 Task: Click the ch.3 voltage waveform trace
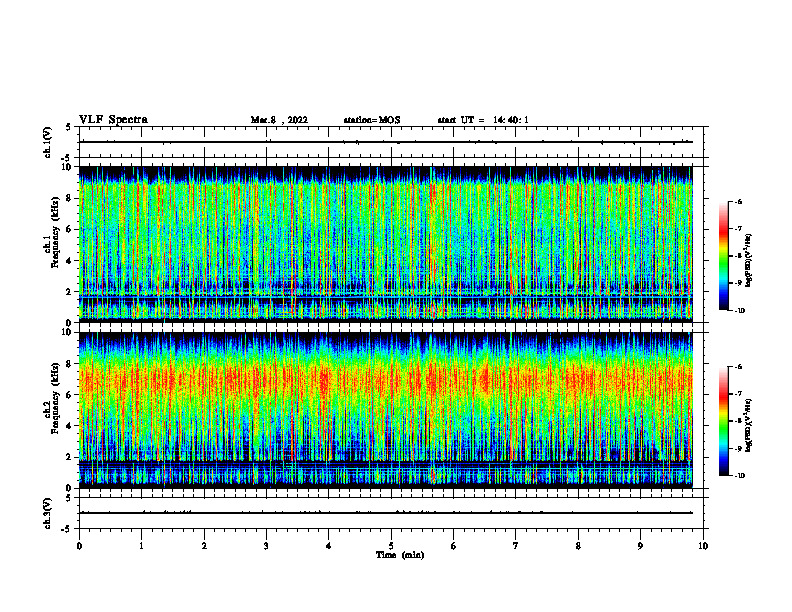point(386,513)
